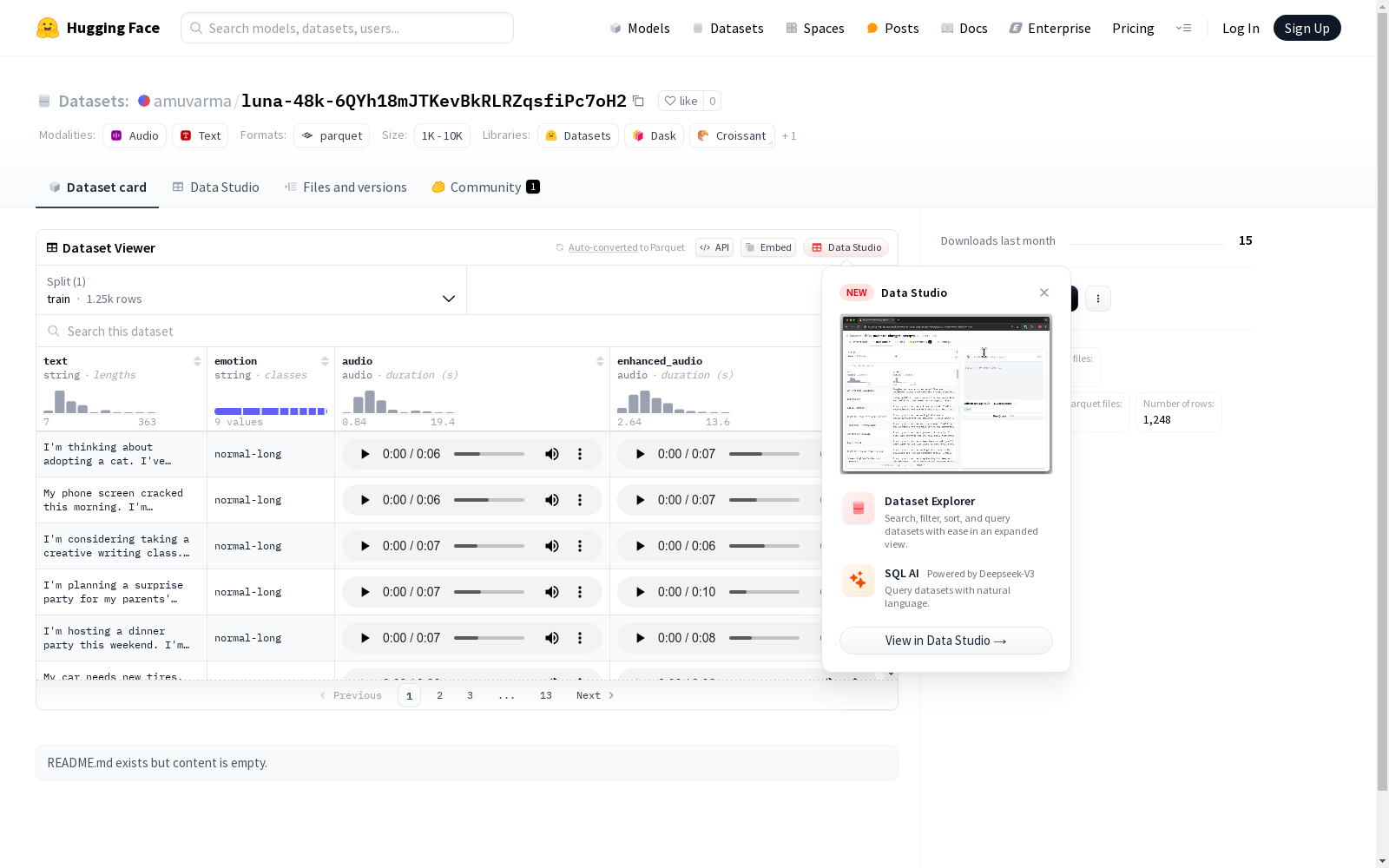
Task: Open the Datasets page from the top navigation
Action: pos(727,28)
